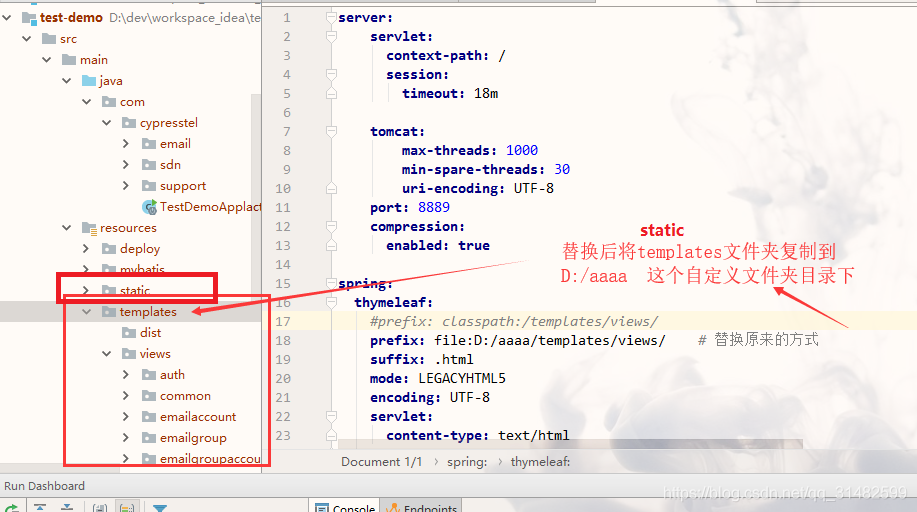Click the project tree vertical scrollbar

(x=256, y=200)
